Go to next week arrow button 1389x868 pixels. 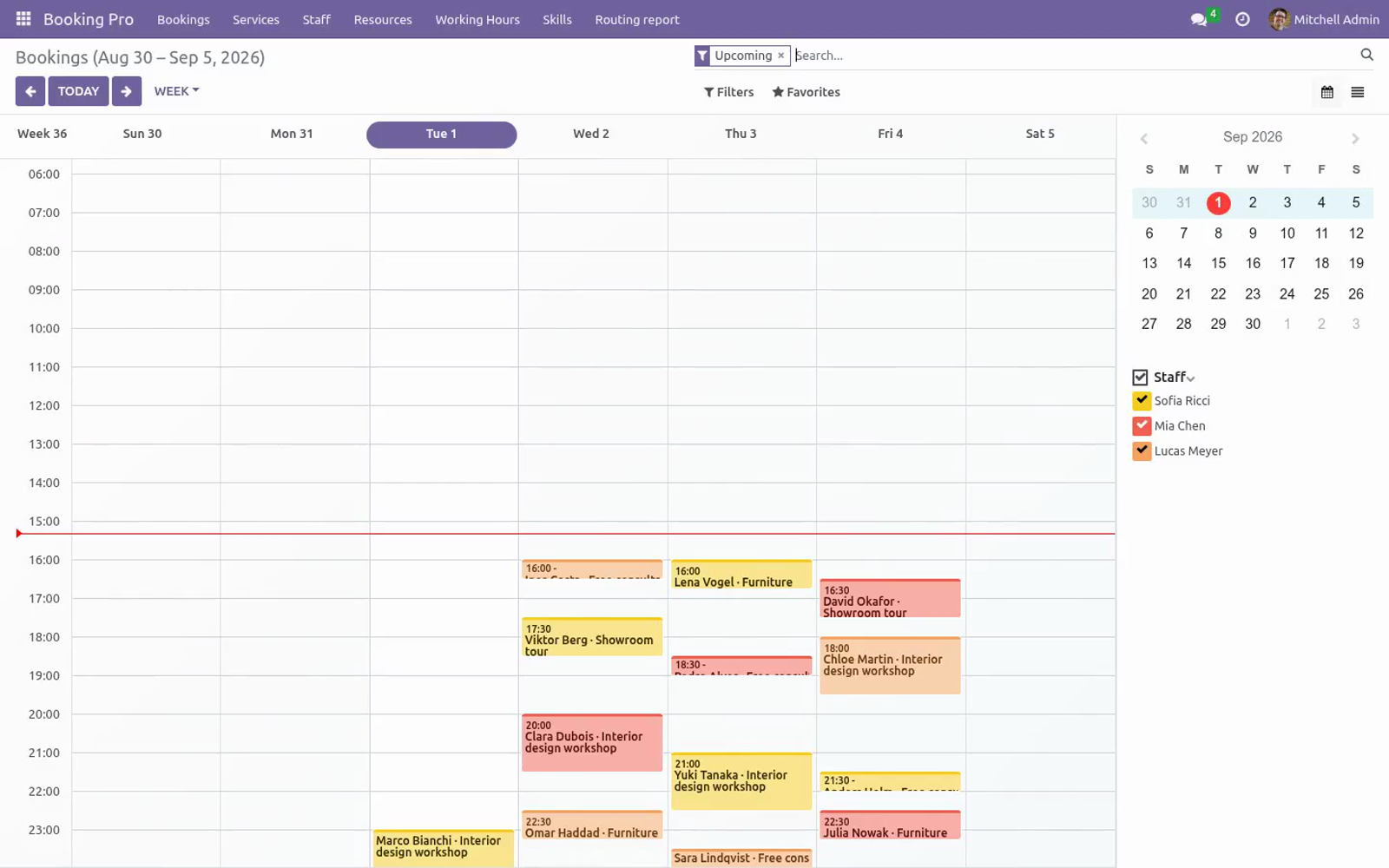click(x=127, y=91)
